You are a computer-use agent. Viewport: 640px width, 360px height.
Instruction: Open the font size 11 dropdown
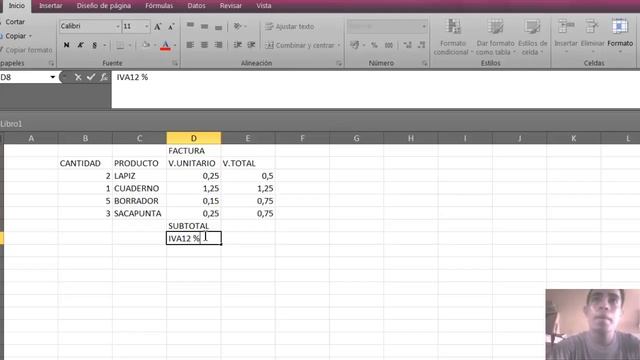(147, 27)
